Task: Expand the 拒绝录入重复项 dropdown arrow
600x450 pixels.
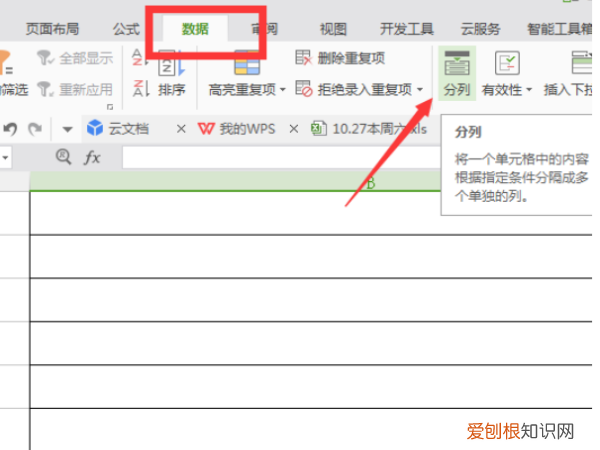Action: tap(420, 90)
